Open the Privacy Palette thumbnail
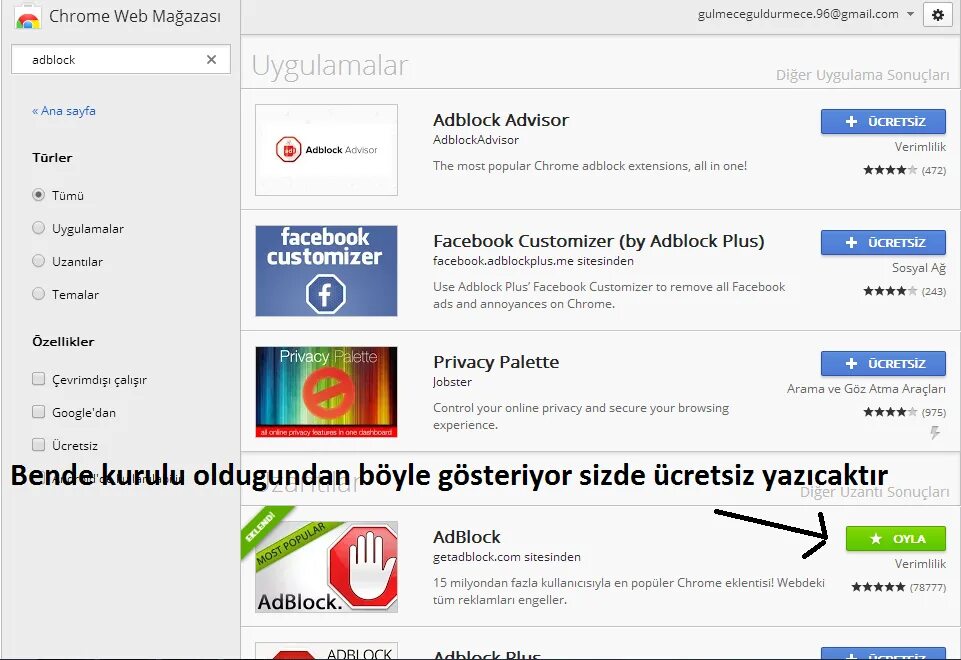The image size is (961, 660). pyautogui.click(x=326, y=392)
